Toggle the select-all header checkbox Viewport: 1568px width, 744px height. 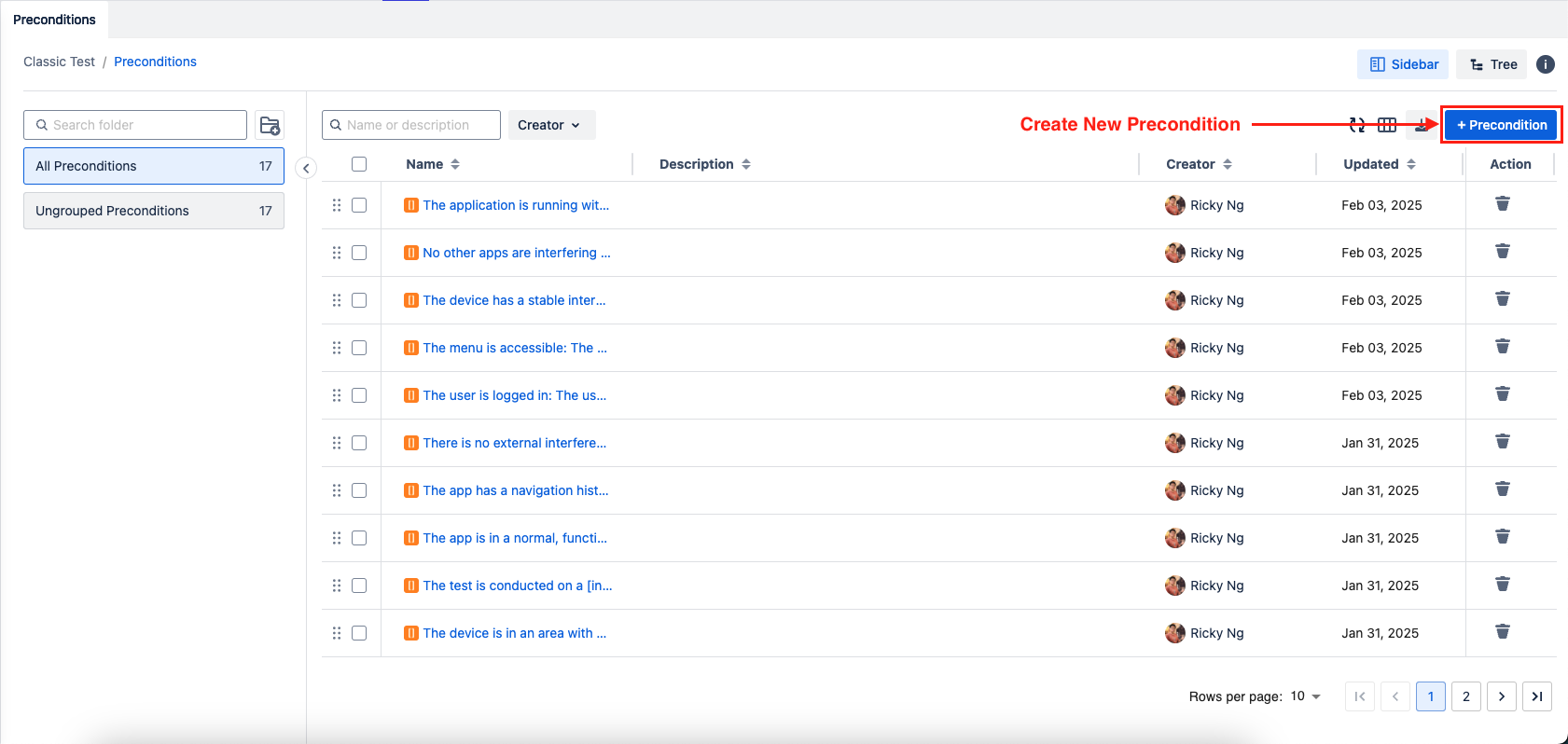pyautogui.click(x=359, y=164)
